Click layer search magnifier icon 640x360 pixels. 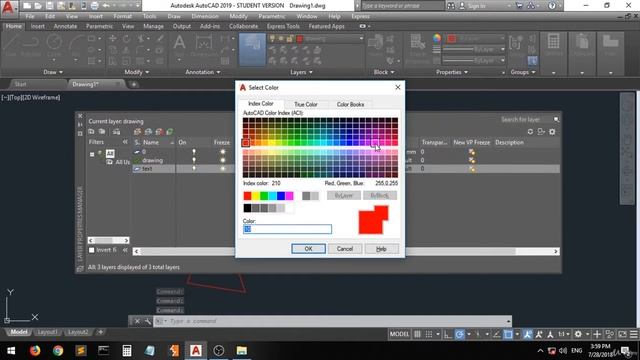(x=556, y=119)
